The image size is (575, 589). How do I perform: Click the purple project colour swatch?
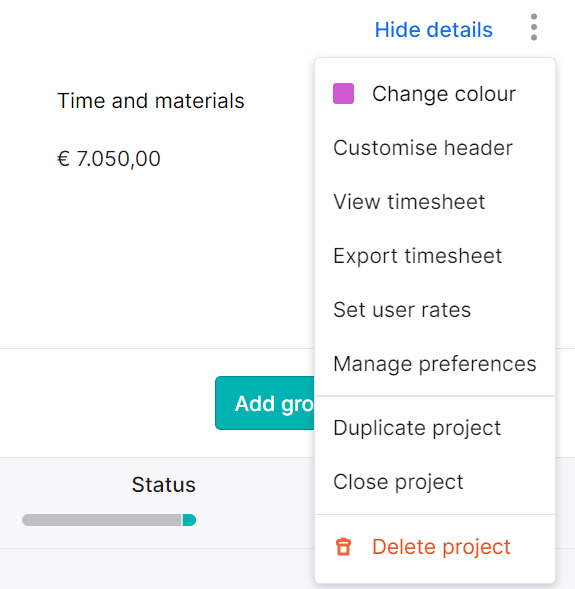pos(343,94)
